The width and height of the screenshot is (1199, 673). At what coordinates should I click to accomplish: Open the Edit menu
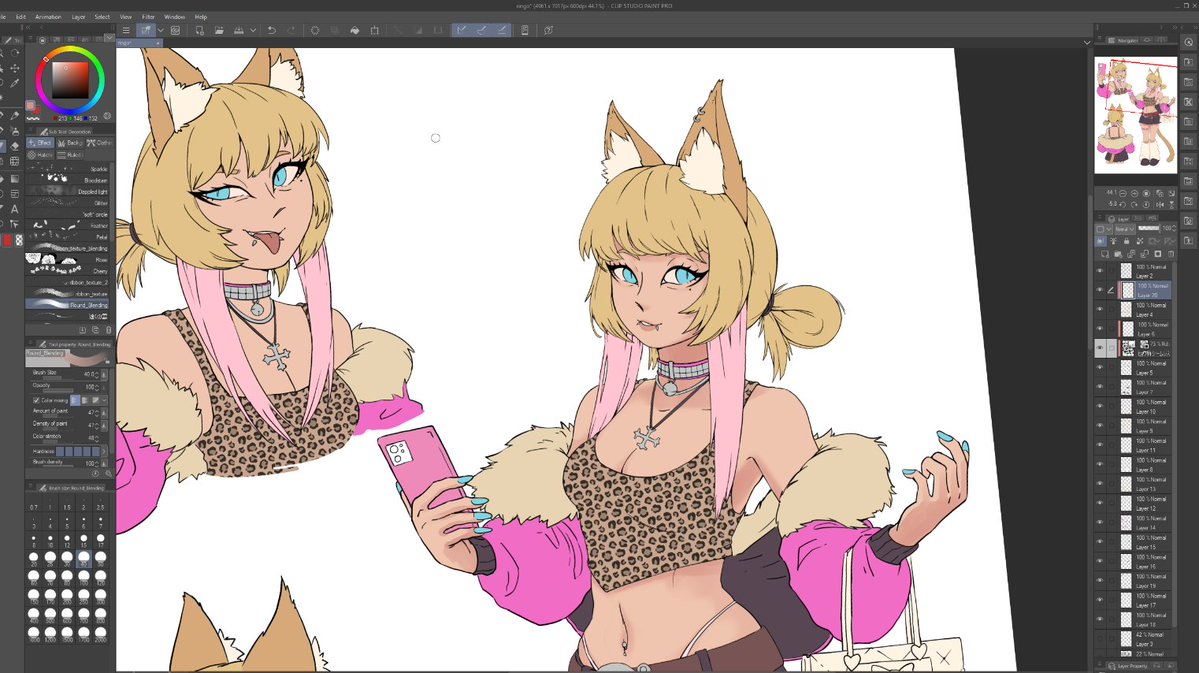point(21,17)
